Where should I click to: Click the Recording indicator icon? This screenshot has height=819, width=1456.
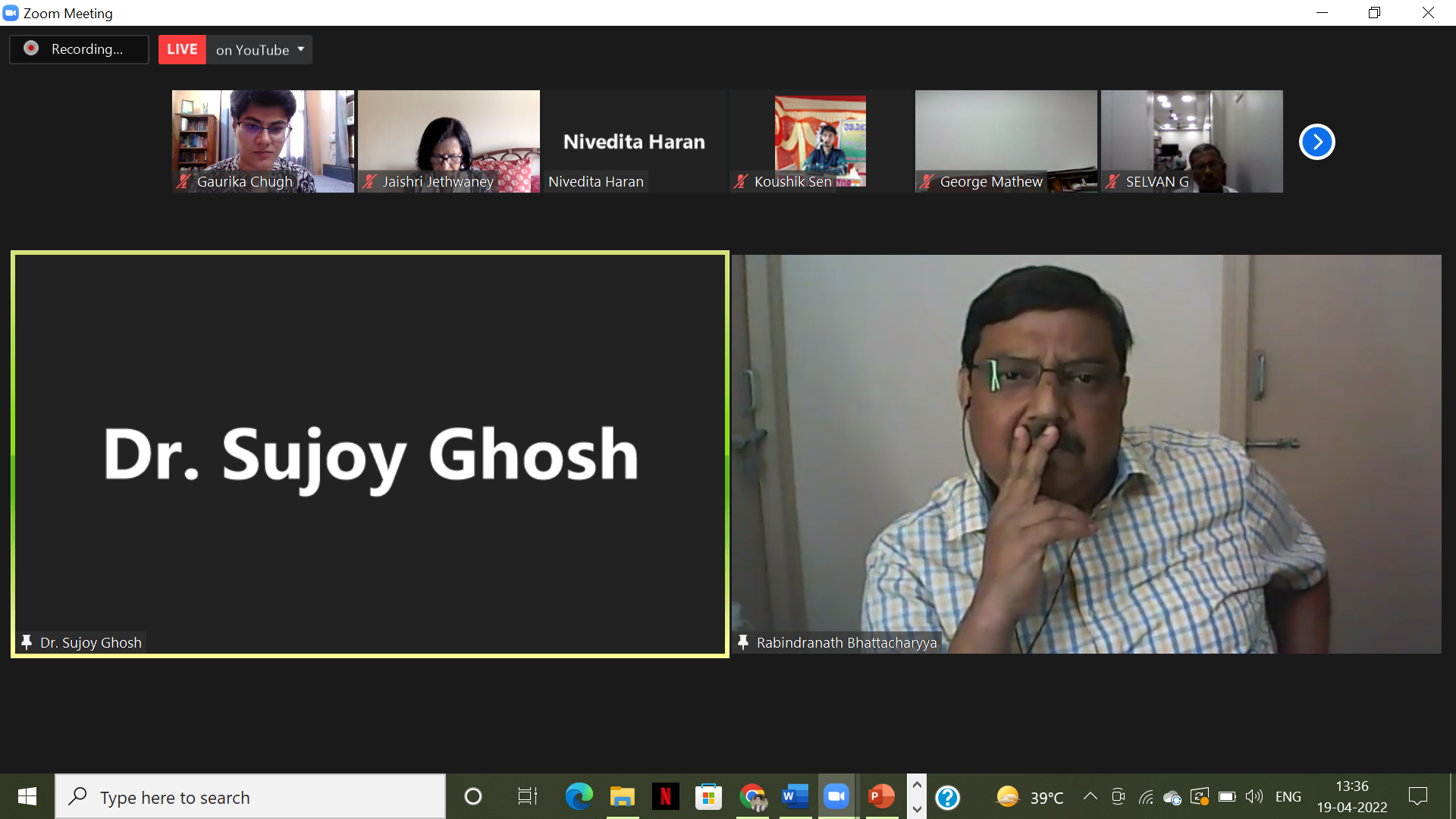tap(31, 49)
